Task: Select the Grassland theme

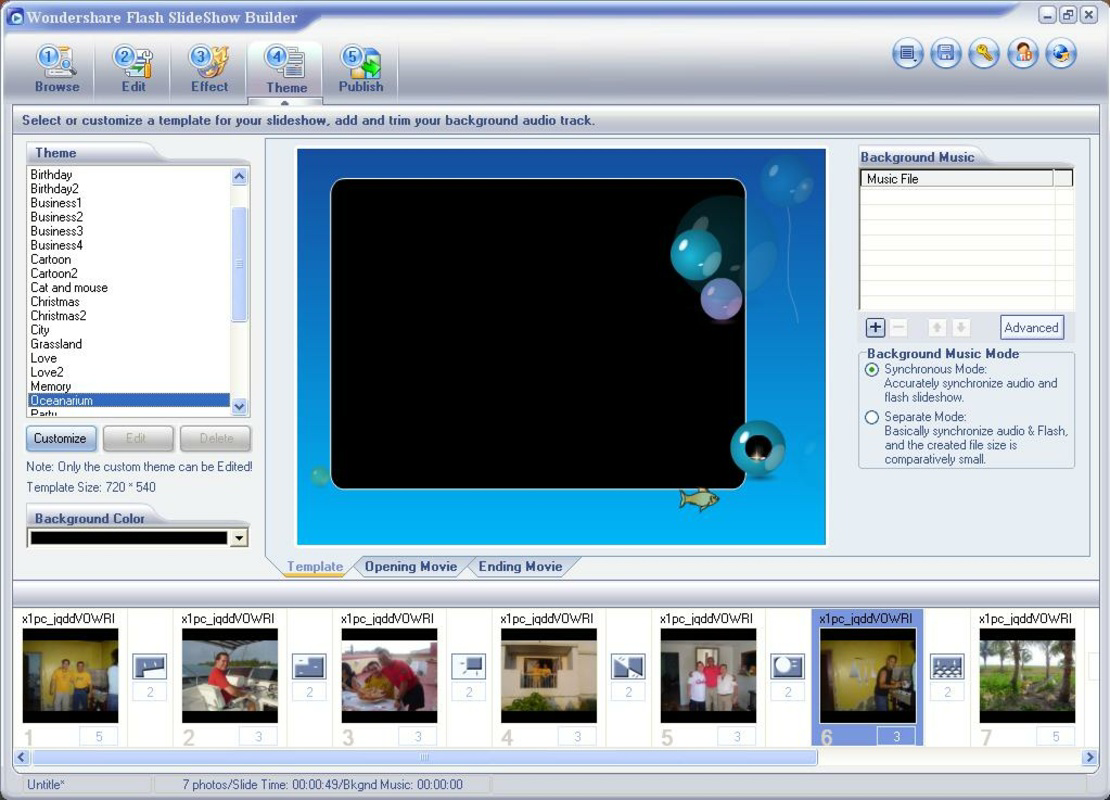Action: (129, 344)
